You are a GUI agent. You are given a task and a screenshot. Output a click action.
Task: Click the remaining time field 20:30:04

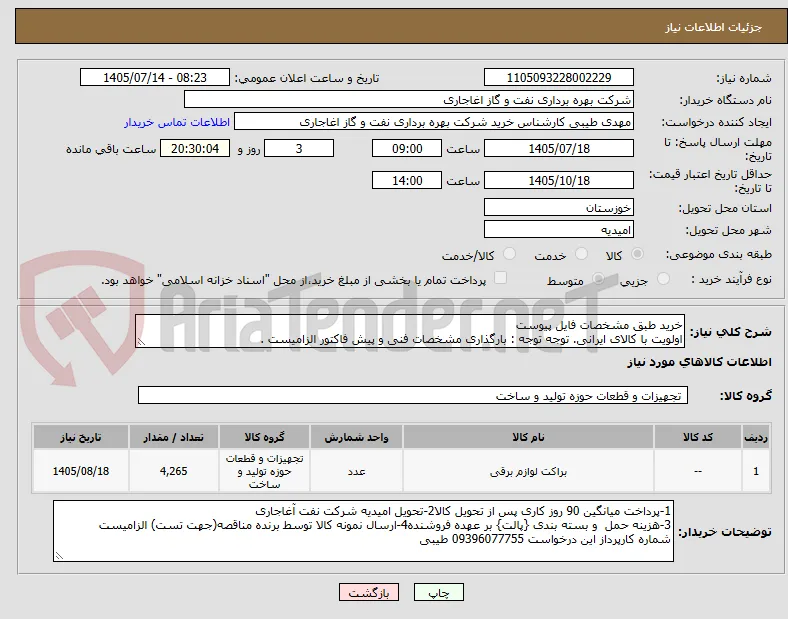(x=195, y=149)
